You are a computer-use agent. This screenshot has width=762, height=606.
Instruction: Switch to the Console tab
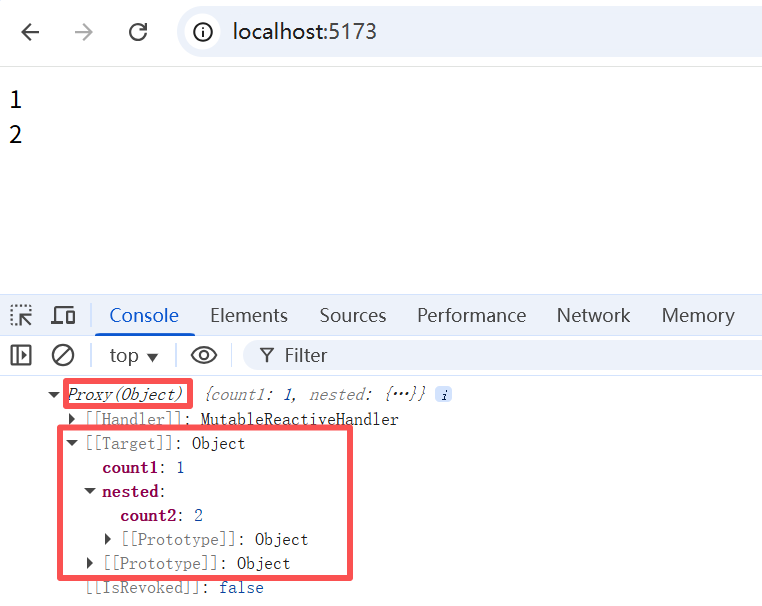point(144,316)
